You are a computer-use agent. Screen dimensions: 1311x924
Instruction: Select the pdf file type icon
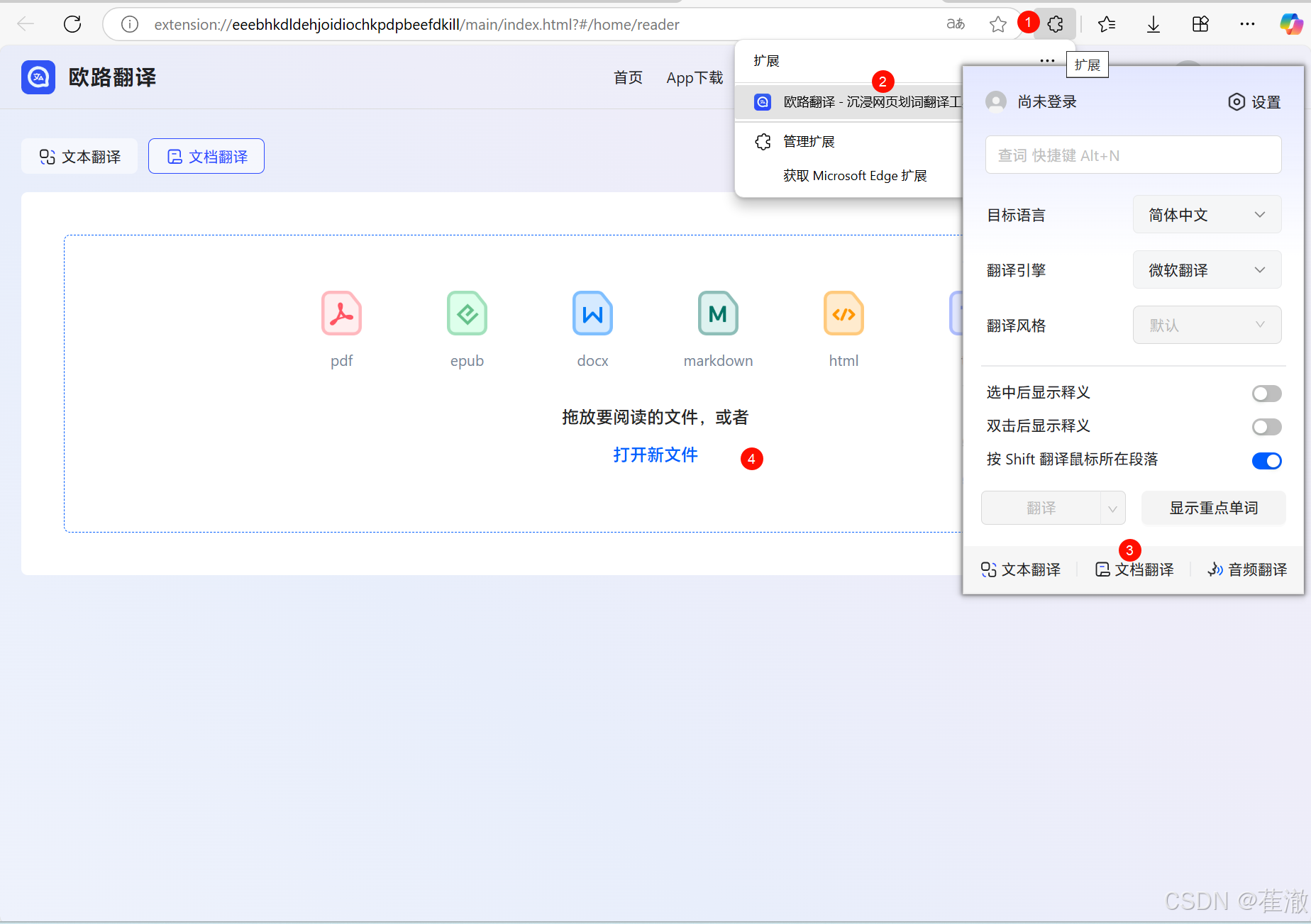click(x=341, y=313)
